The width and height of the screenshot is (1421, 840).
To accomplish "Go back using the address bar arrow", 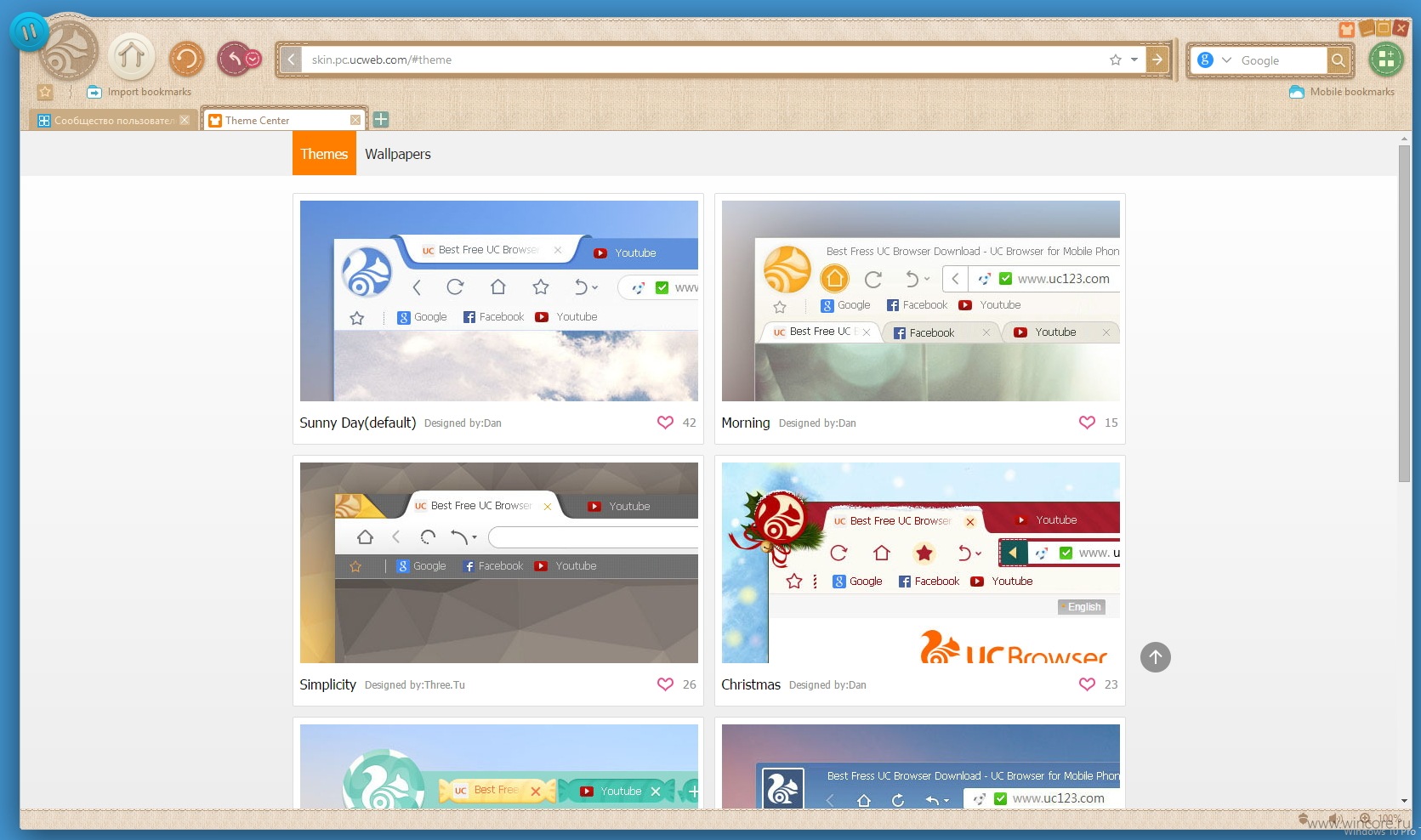I will (291, 60).
